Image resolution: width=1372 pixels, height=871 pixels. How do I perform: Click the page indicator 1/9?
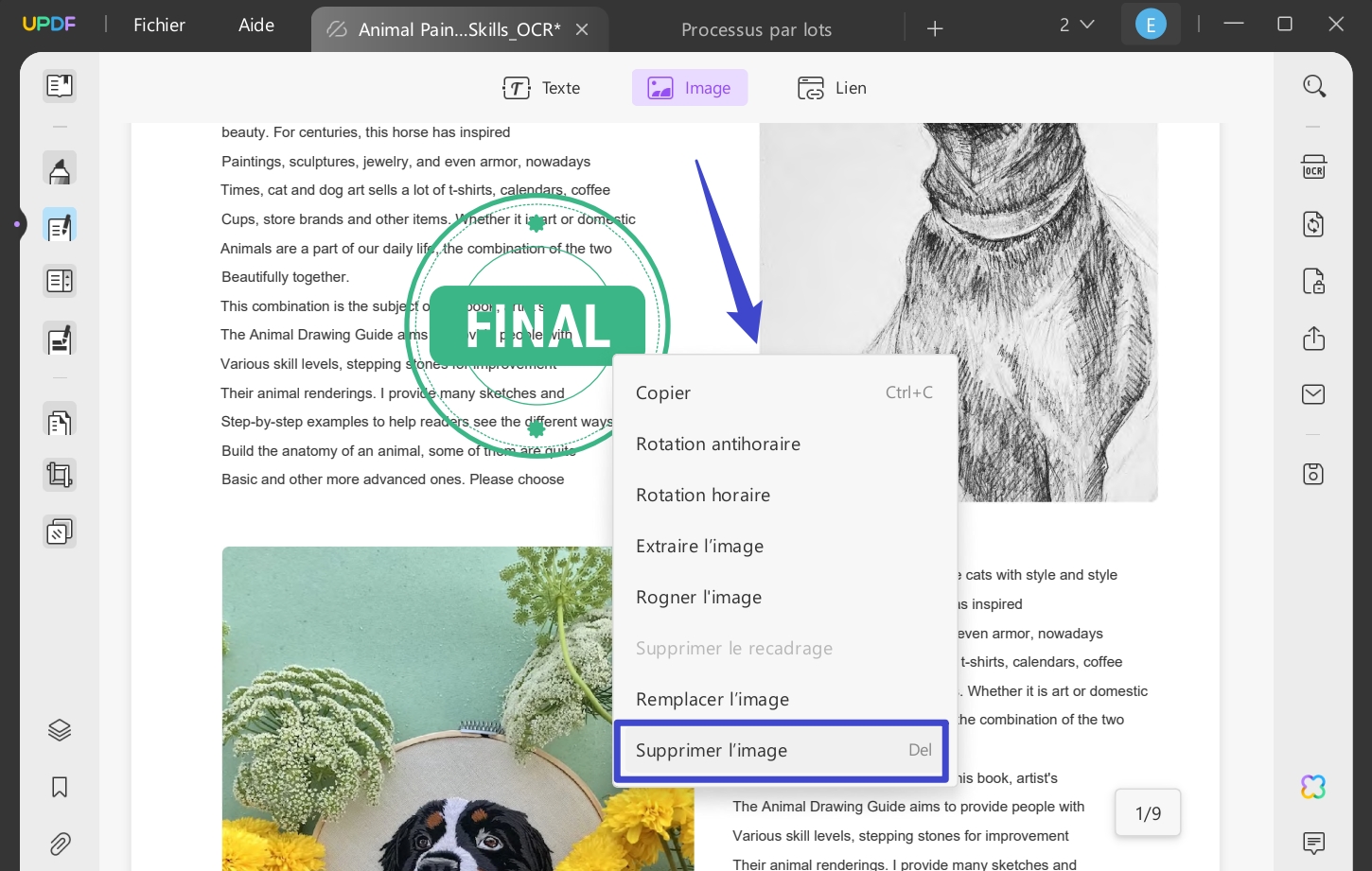click(x=1148, y=813)
